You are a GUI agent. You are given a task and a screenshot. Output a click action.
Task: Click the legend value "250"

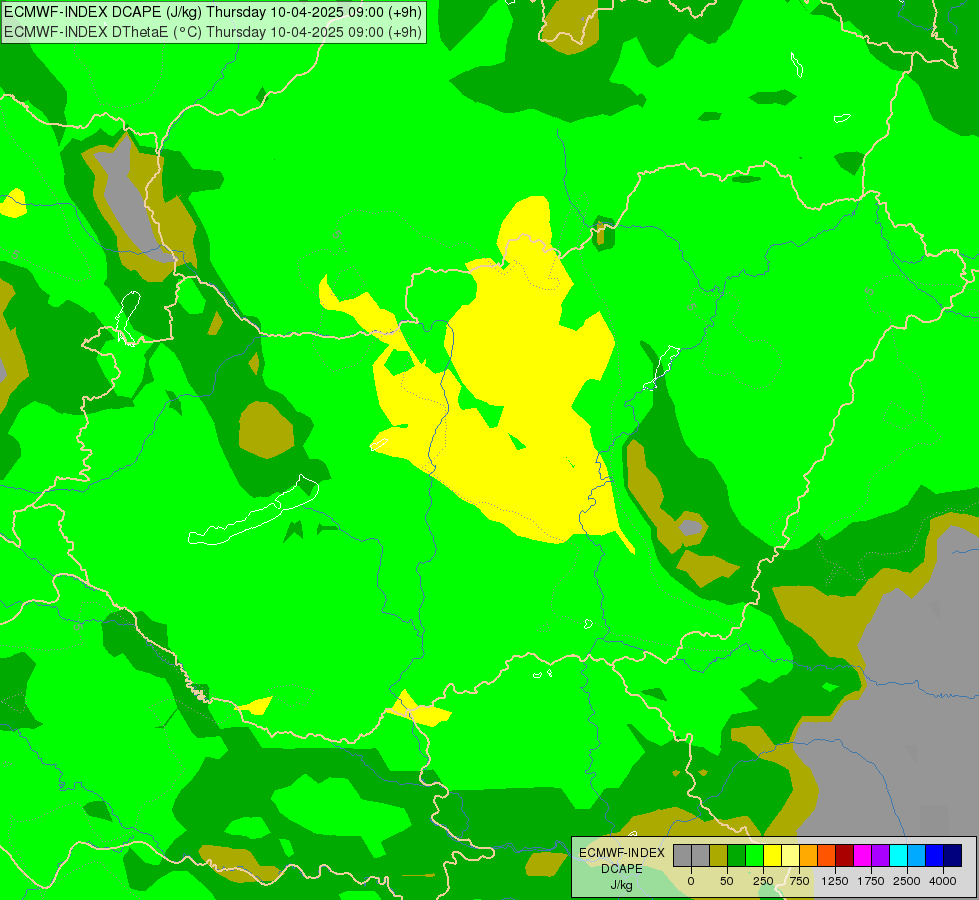coord(763,881)
